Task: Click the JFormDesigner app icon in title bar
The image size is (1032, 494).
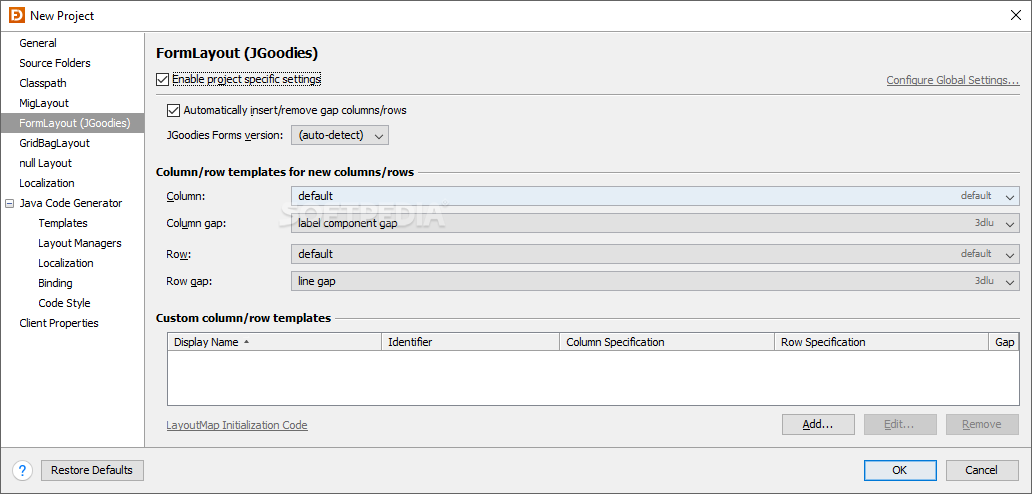Action: point(16,15)
